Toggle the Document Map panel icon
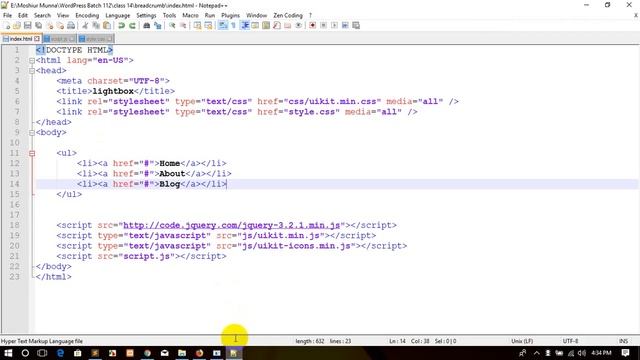 coord(266,25)
